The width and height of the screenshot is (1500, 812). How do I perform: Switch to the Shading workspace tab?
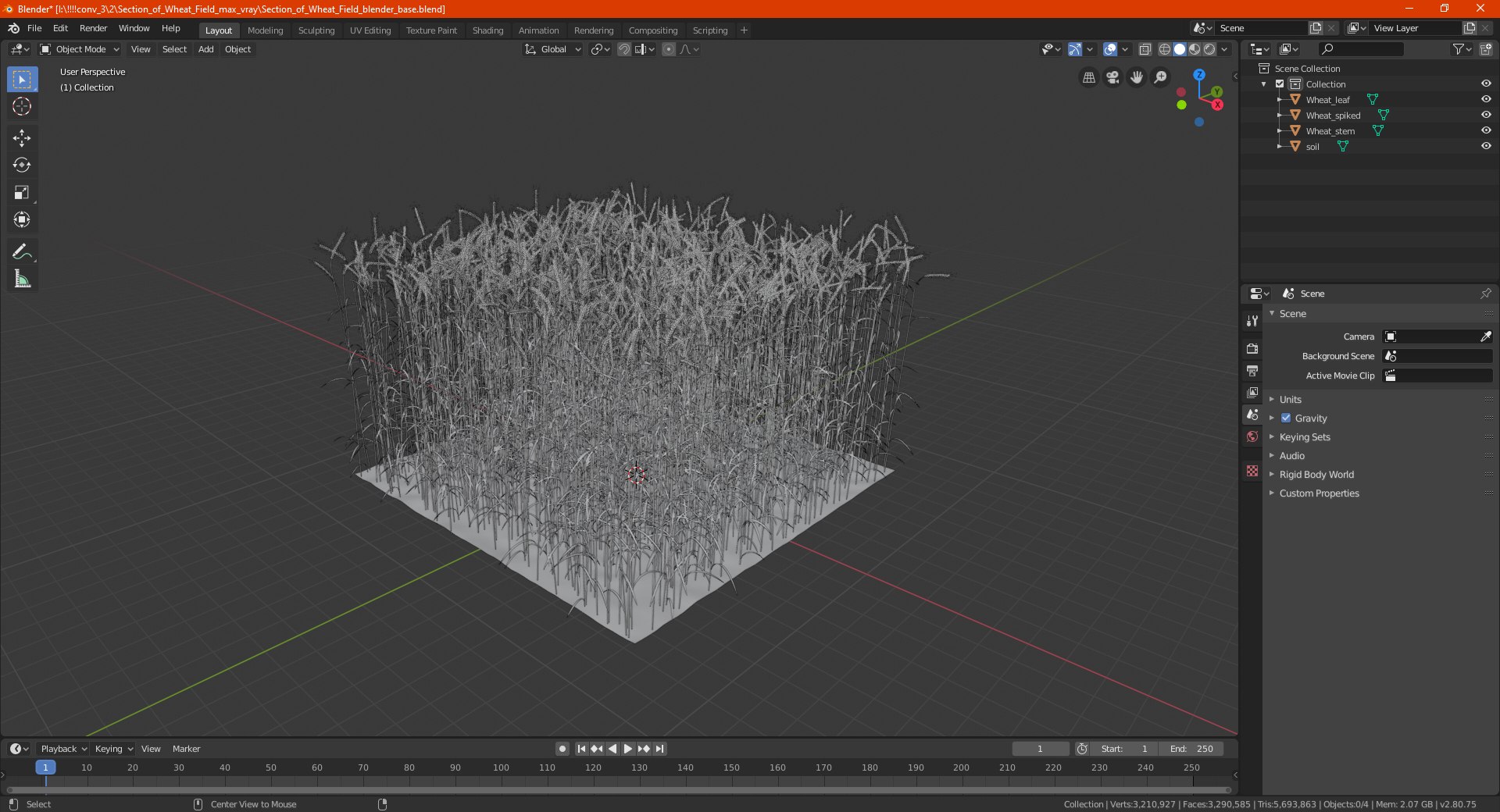pyautogui.click(x=487, y=30)
